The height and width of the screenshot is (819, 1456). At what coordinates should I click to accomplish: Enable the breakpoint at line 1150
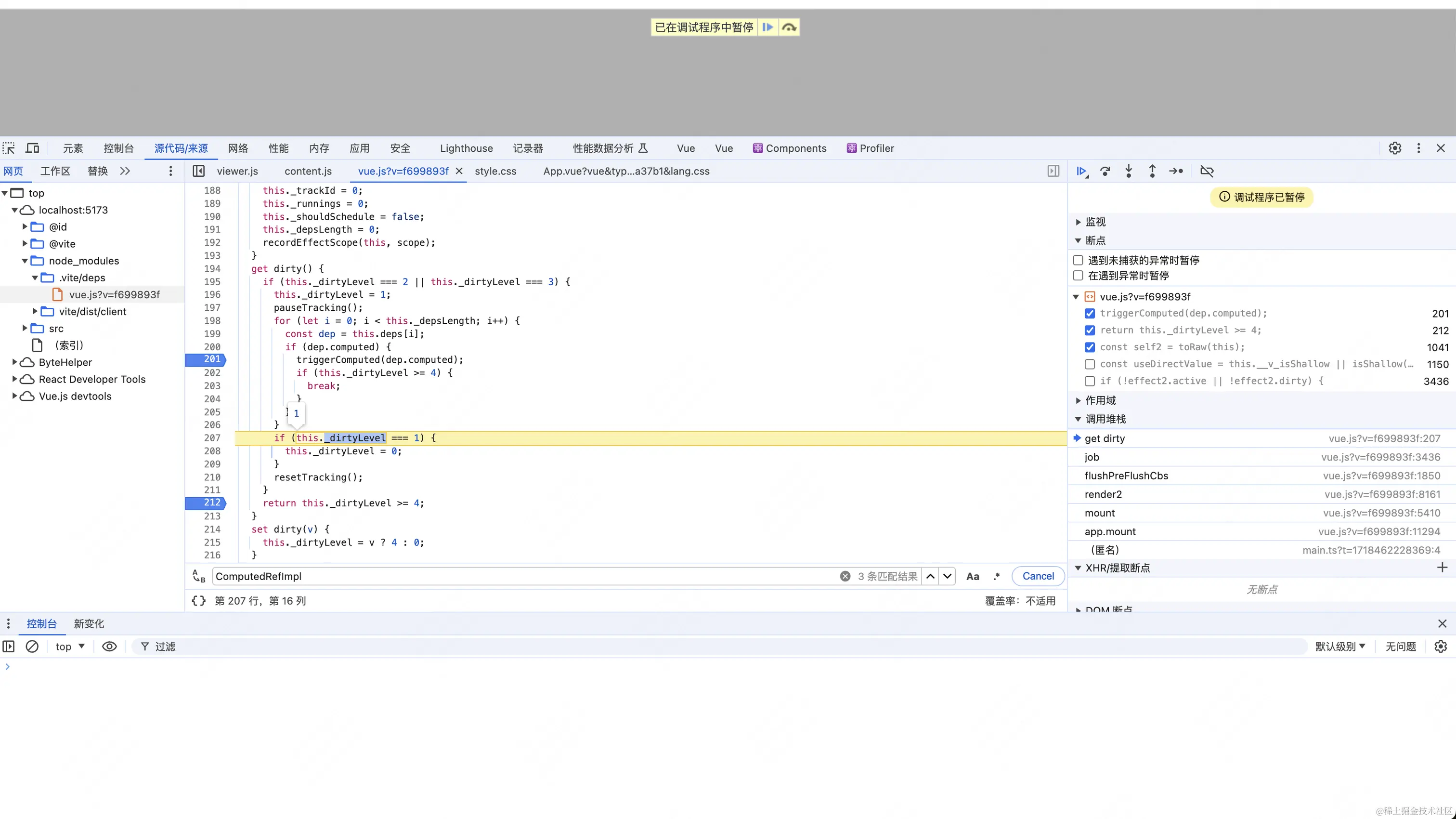coord(1090,364)
